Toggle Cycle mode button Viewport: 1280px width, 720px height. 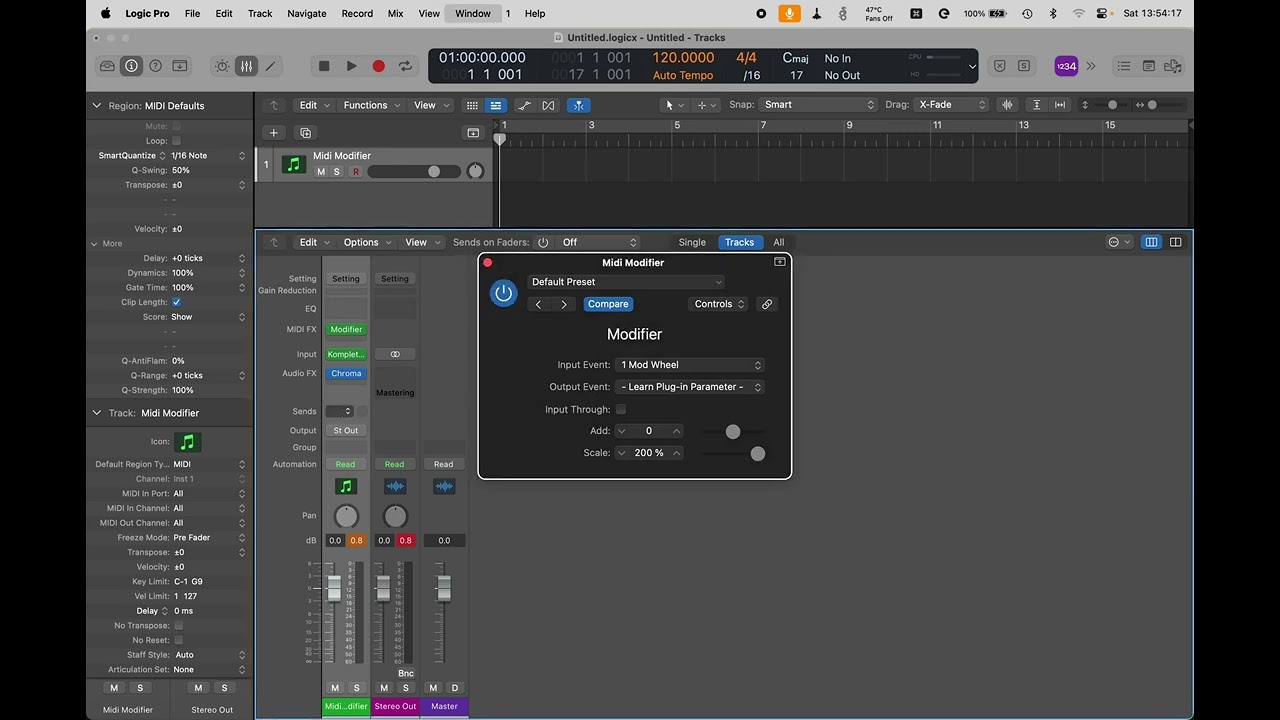tap(405, 66)
